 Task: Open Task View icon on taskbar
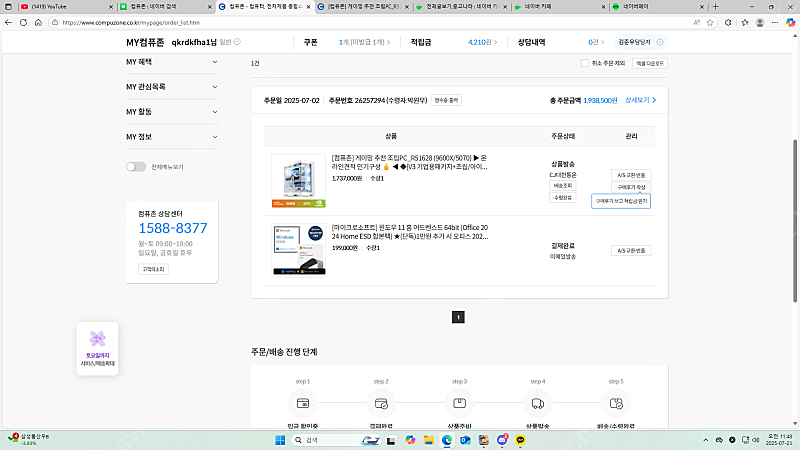[391, 440]
